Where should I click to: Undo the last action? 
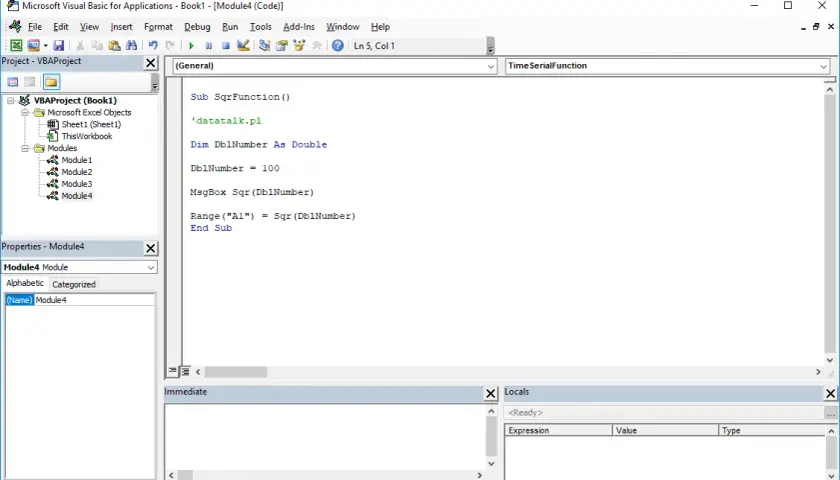153,46
